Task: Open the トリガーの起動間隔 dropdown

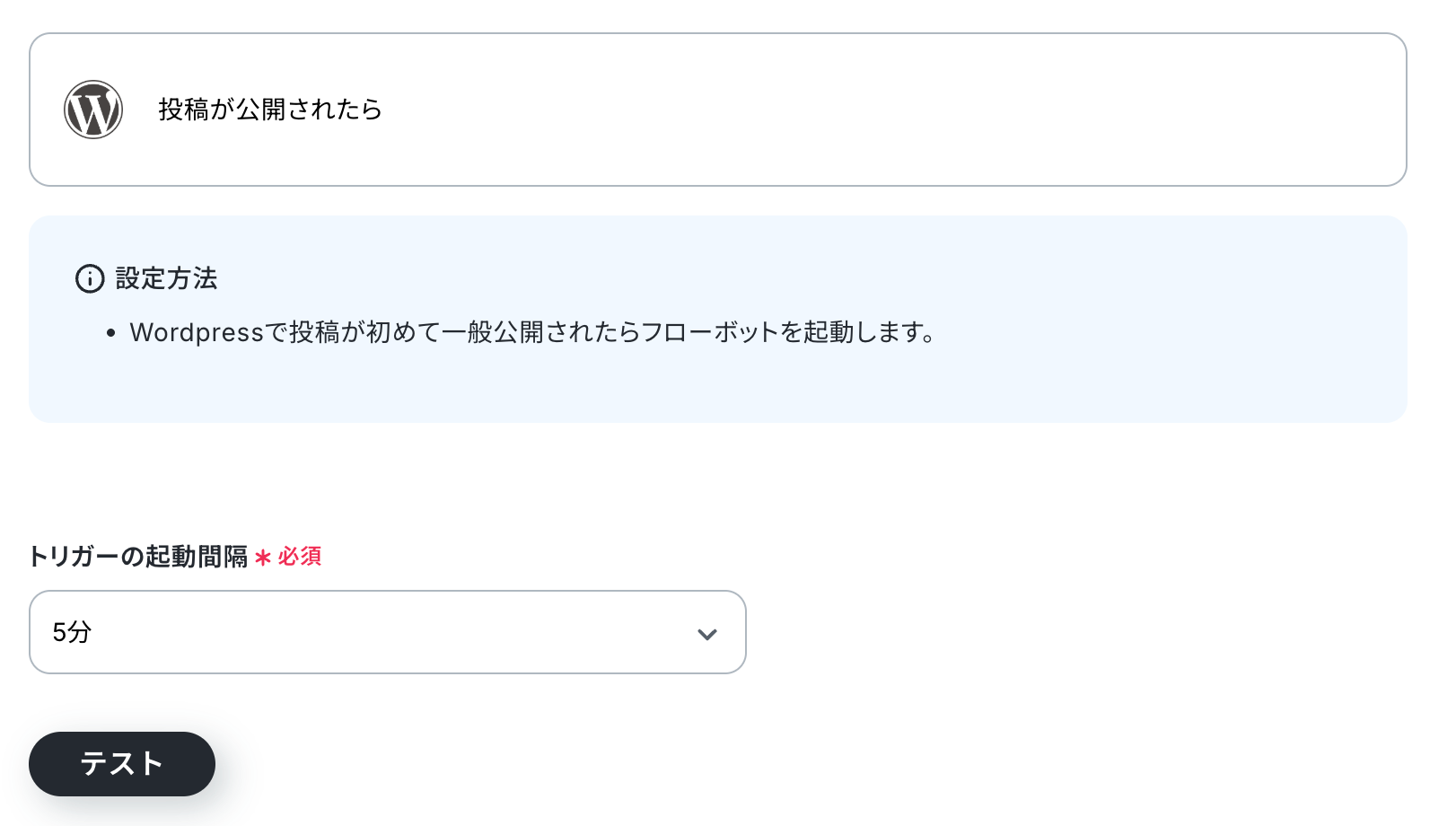Action: (388, 632)
